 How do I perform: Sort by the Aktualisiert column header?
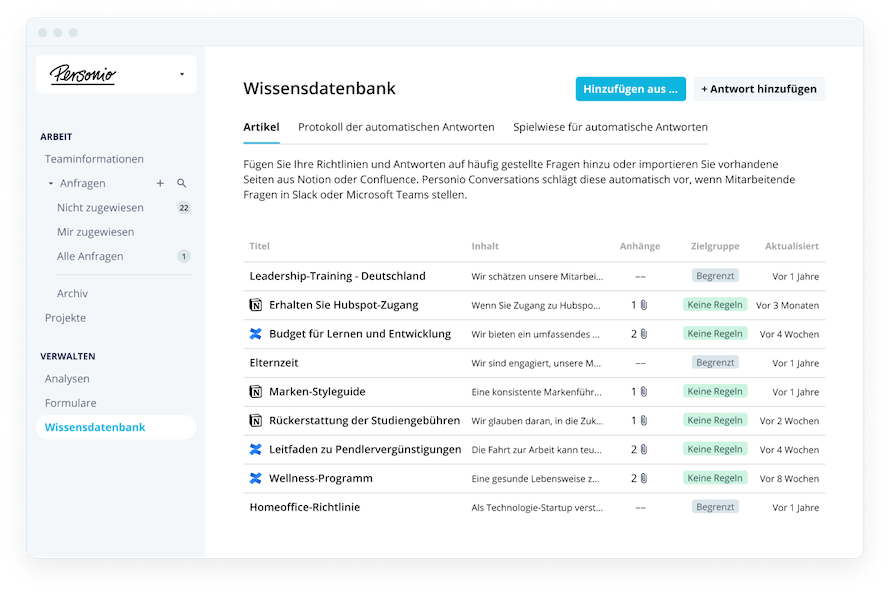point(792,246)
